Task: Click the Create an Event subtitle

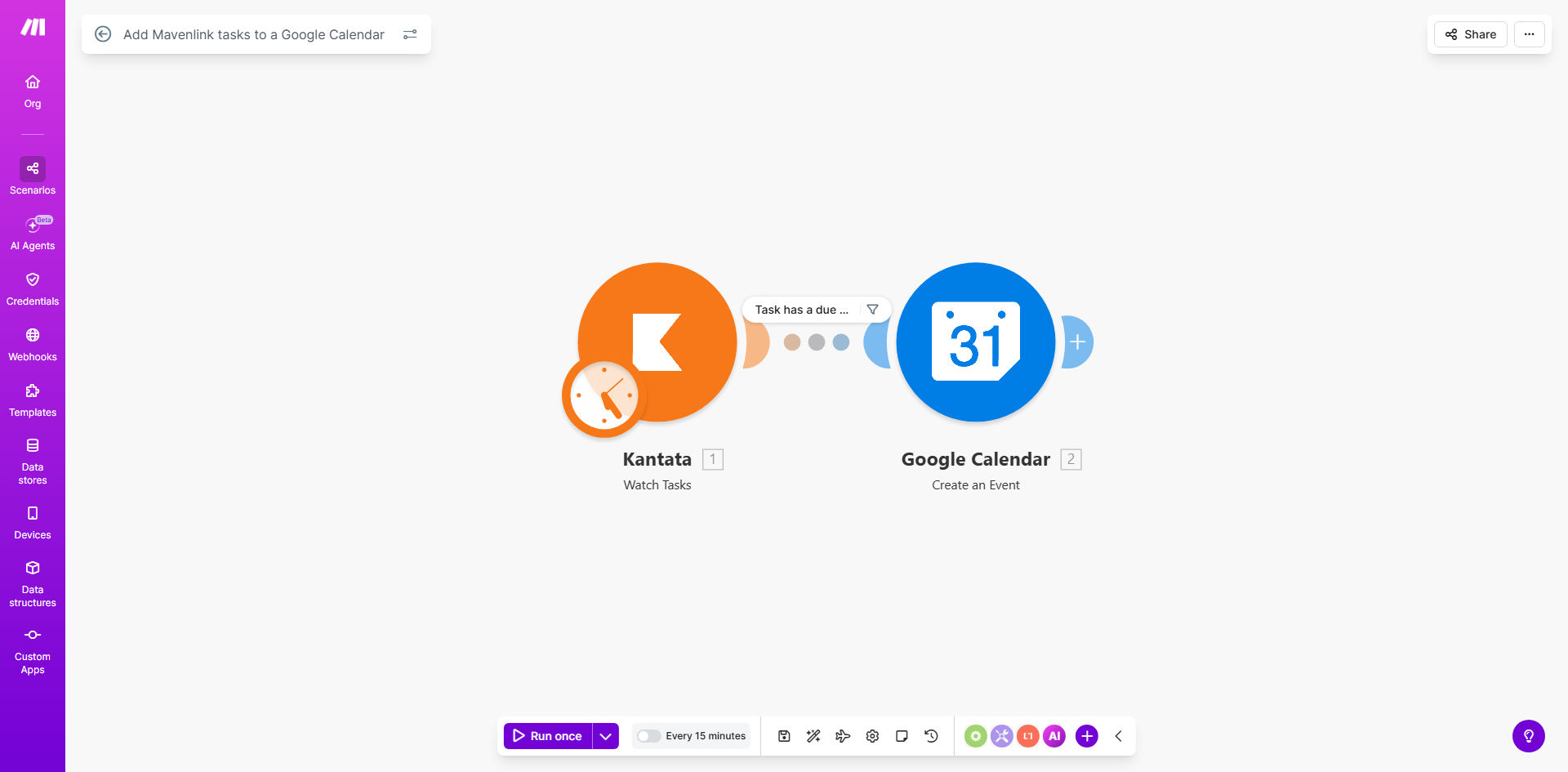Action: [976, 485]
